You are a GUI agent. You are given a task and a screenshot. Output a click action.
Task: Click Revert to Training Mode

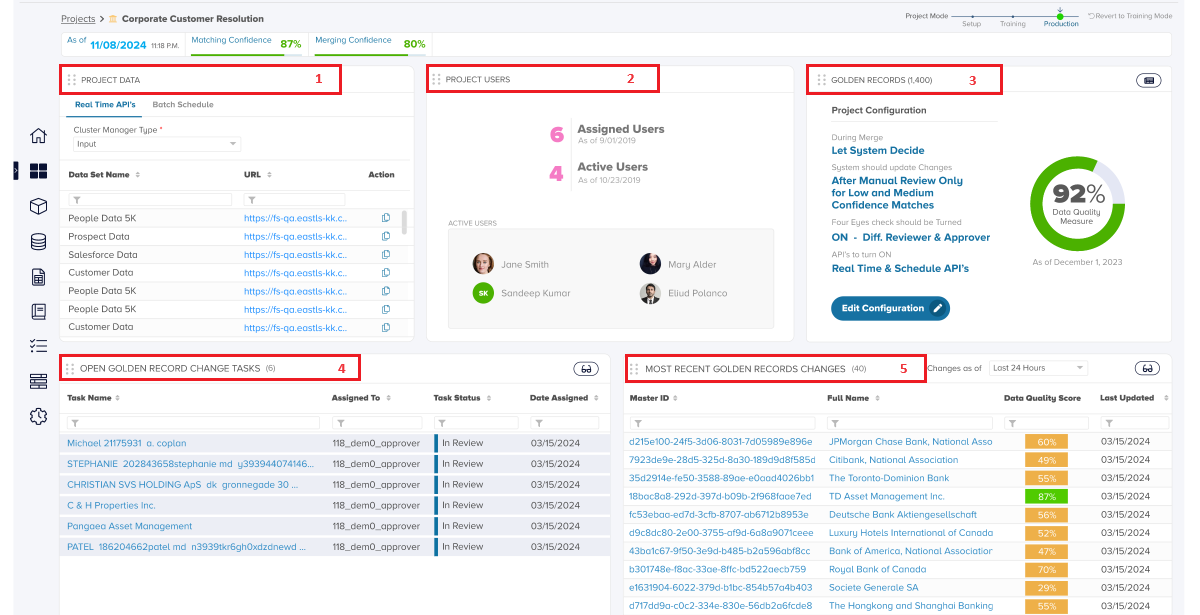click(x=1130, y=16)
